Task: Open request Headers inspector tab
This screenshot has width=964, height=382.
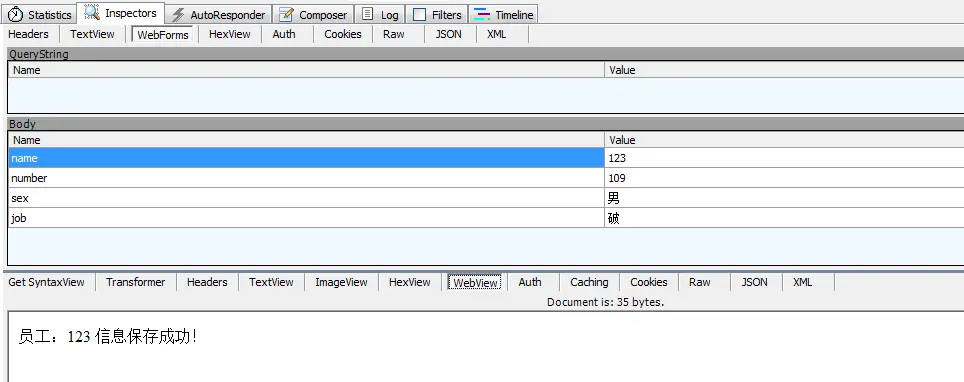Action: (x=28, y=34)
